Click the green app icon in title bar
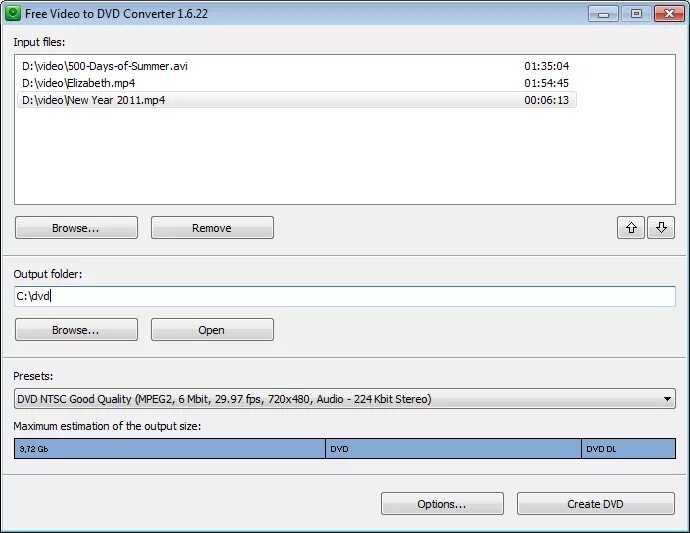 click(13, 13)
